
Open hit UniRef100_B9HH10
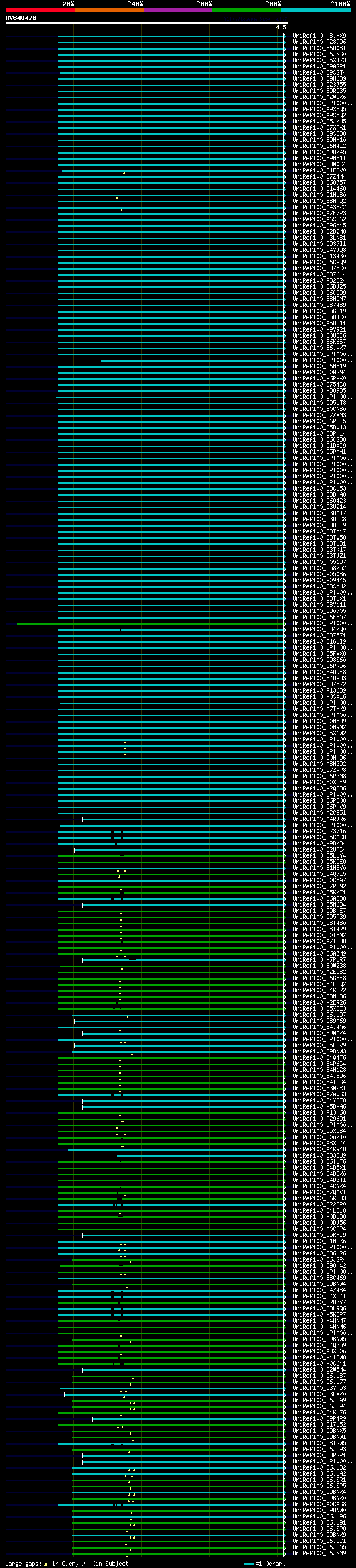(x=319, y=140)
